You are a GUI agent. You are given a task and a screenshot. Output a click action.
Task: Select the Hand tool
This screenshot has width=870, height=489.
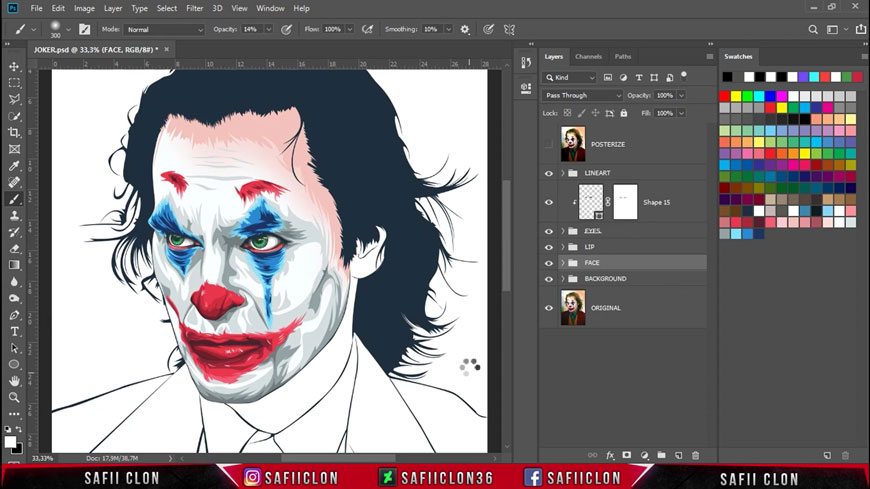click(14, 381)
